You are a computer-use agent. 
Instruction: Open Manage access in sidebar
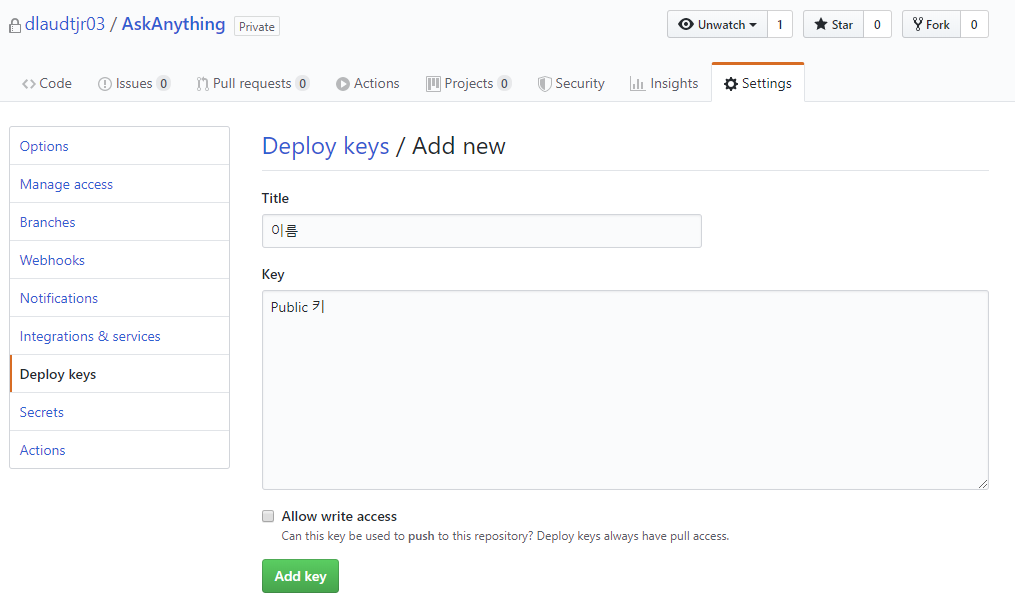click(120, 185)
